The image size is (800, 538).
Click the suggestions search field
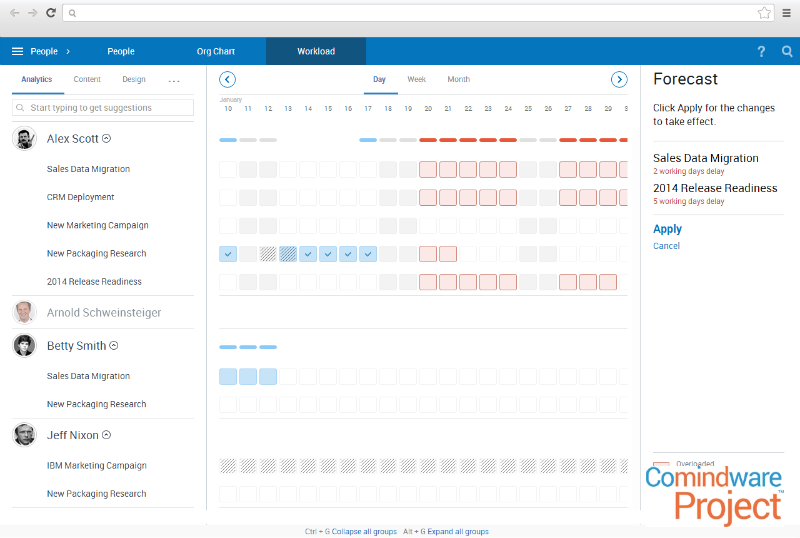pos(103,107)
